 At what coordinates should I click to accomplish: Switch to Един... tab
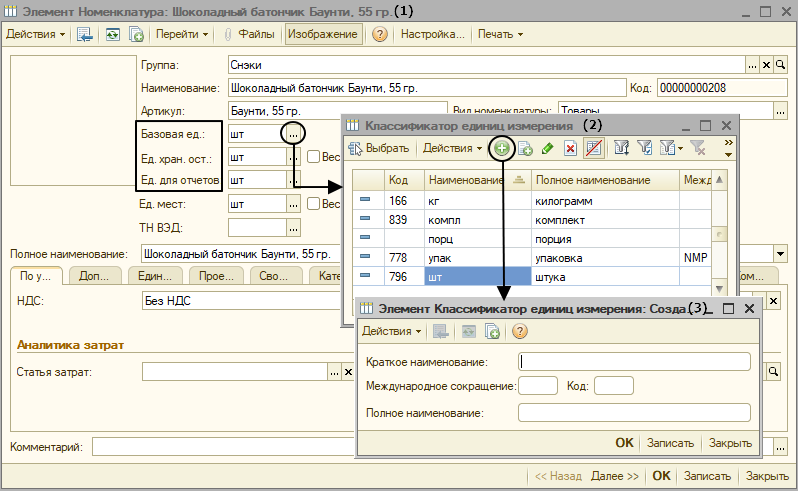pyautogui.click(x=155, y=276)
